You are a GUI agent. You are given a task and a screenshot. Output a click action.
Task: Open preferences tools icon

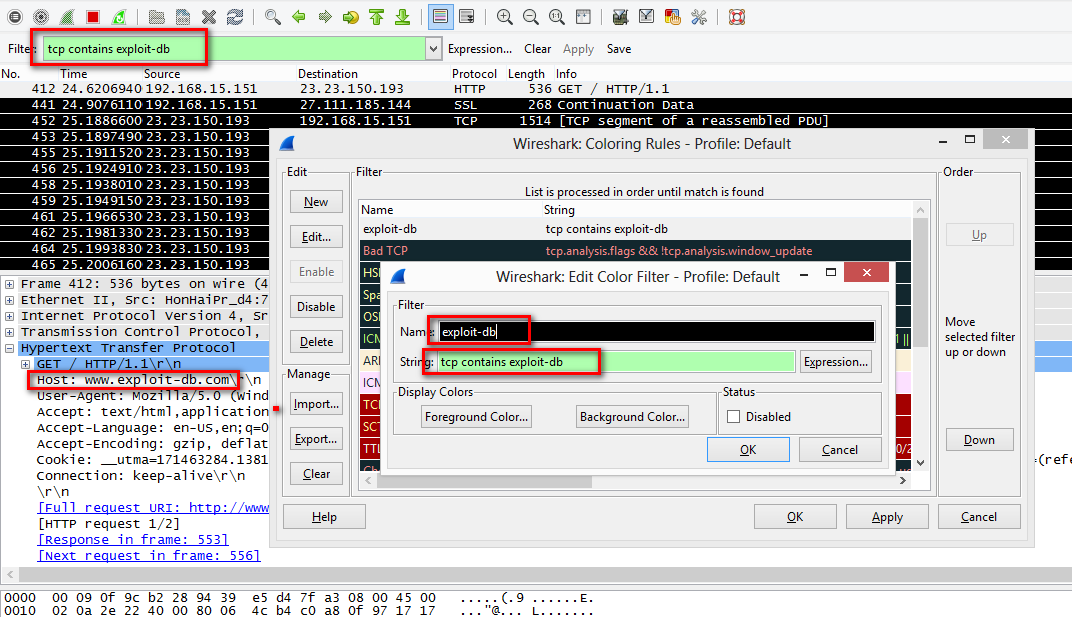pos(698,17)
